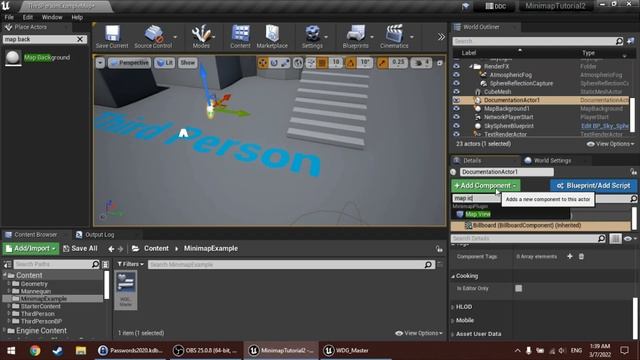Clear Component Tags array with trash icon
The height and width of the screenshot is (360, 640).
pos(582,256)
